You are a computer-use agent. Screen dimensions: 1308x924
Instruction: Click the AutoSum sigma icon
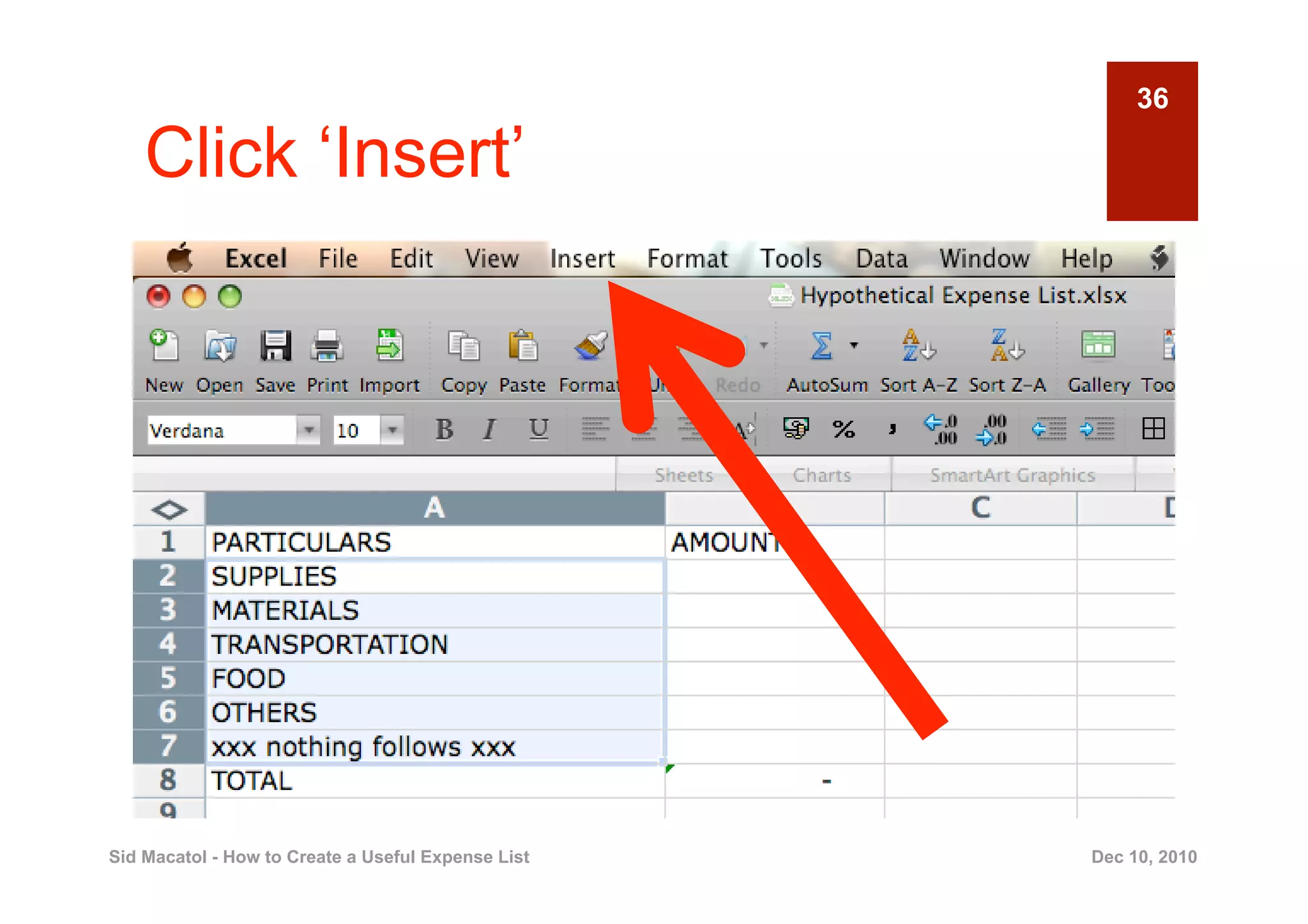[822, 346]
